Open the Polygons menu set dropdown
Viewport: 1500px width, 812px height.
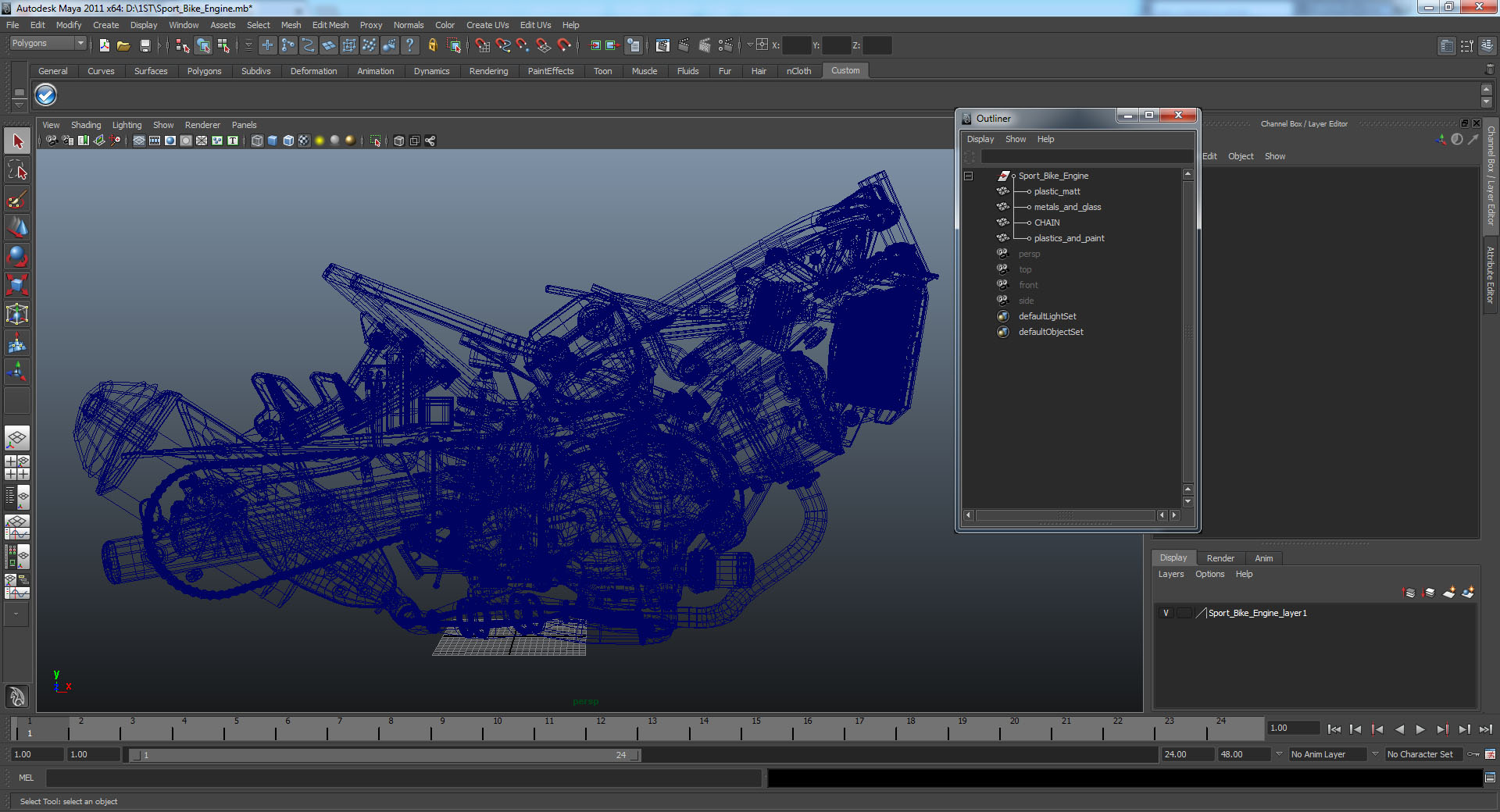pos(47,44)
